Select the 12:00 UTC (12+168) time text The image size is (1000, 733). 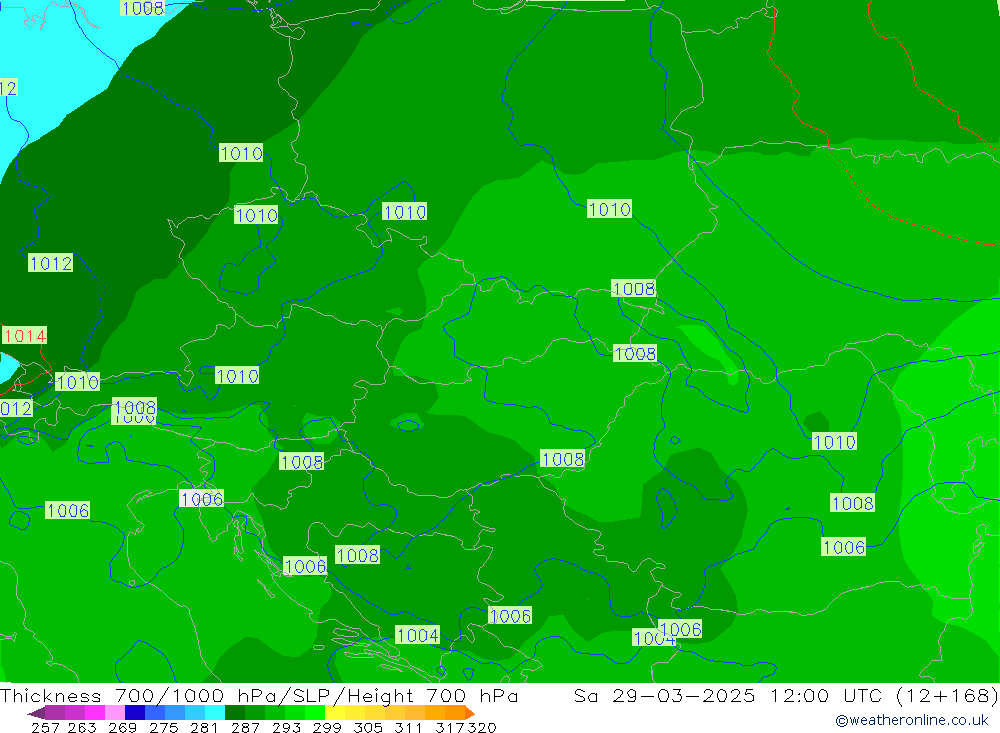(884, 695)
